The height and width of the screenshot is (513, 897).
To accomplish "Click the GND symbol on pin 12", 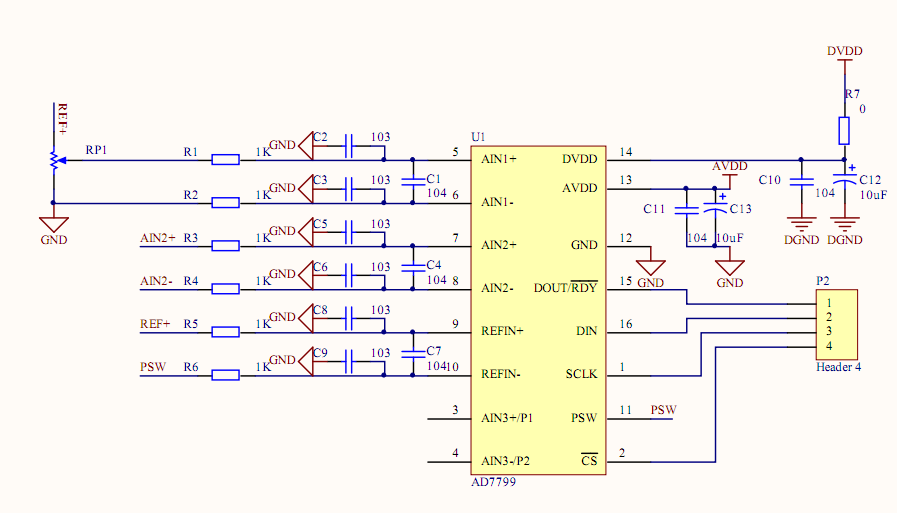I will (x=650, y=268).
